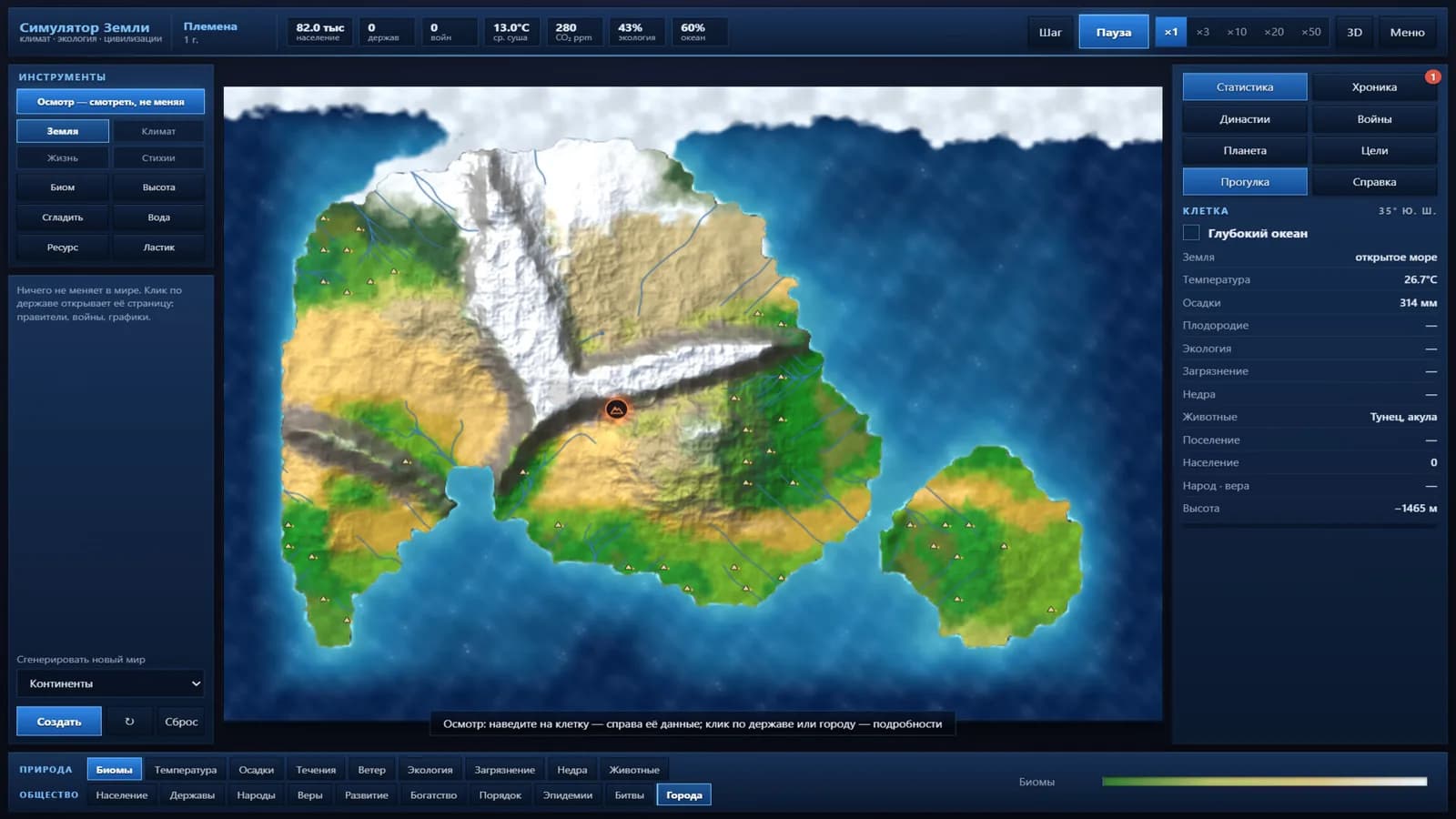Viewport: 1456px width, 819px height.
Task: Show the Города map layer
Action: [684, 795]
